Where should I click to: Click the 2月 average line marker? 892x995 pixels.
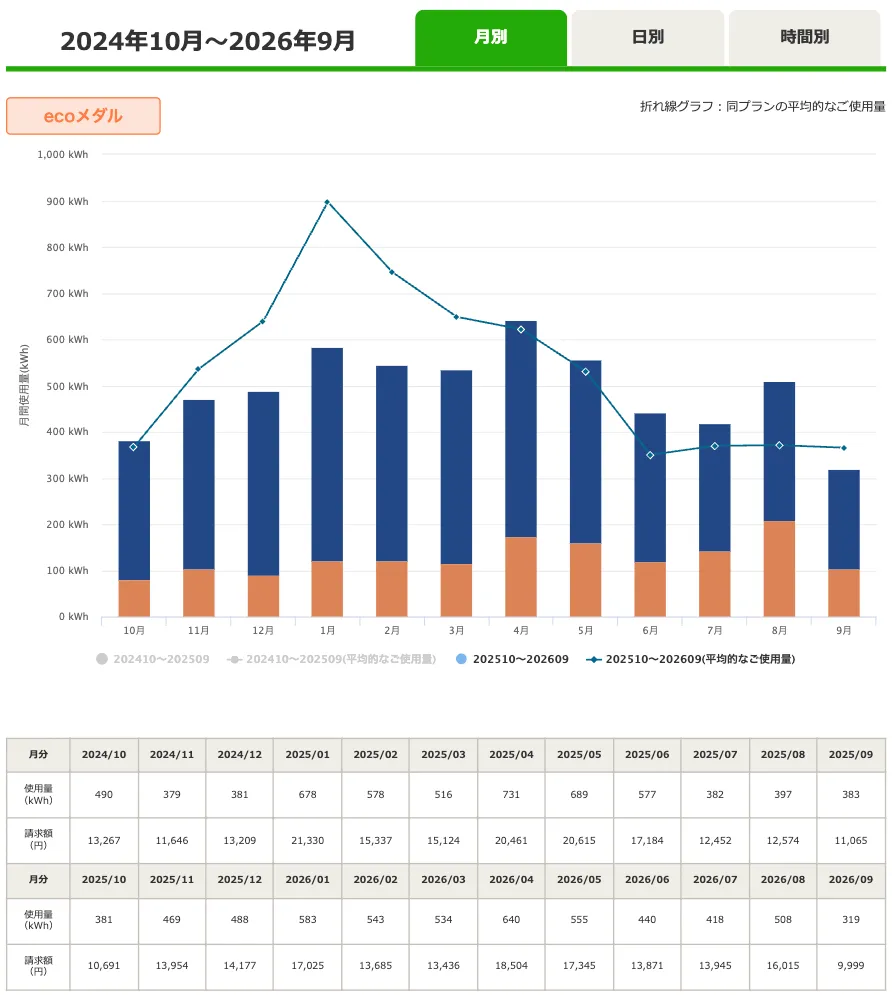pyautogui.click(x=391, y=272)
